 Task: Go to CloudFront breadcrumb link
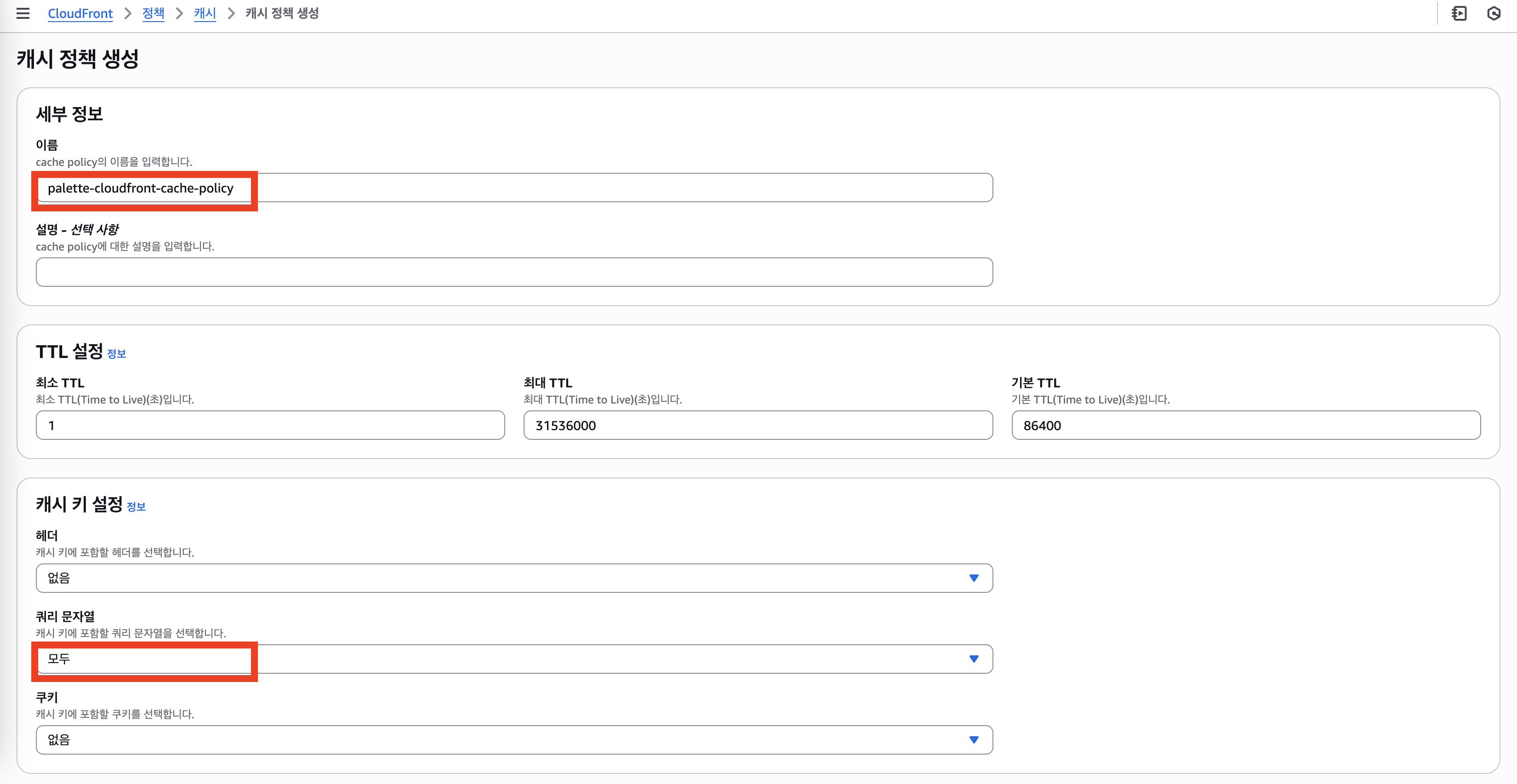click(x=80, y=13)
